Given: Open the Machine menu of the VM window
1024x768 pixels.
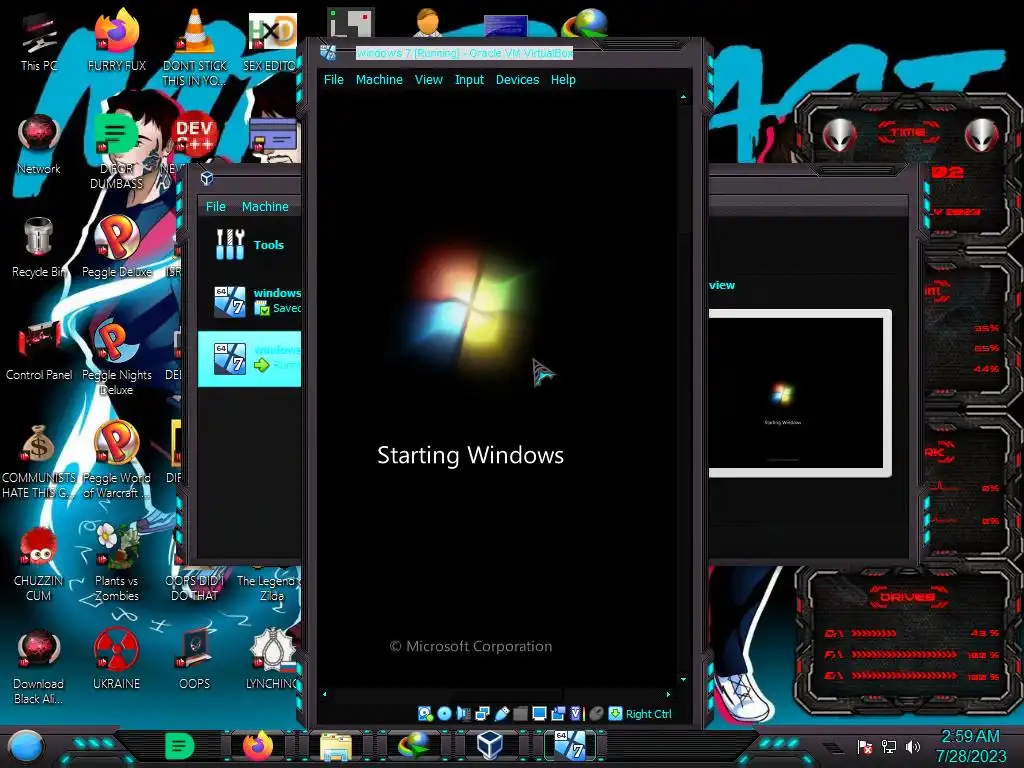Looking at the screenshot, I should click(x=379, y=80).
